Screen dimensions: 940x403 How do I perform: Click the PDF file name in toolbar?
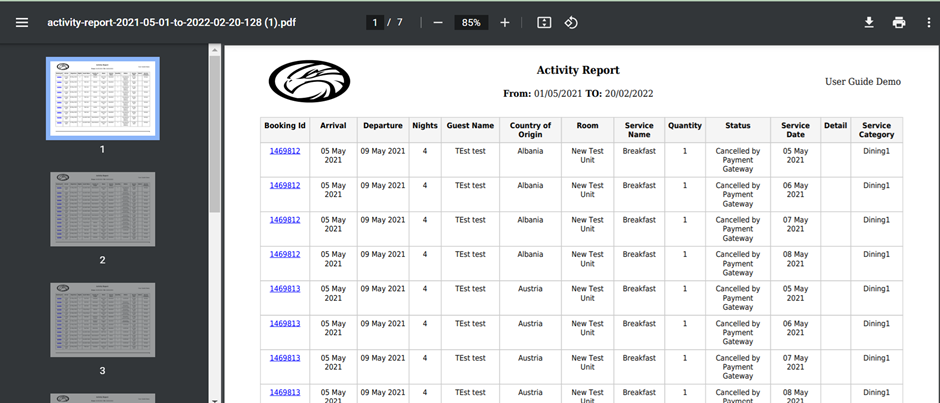tap(171, 23)
